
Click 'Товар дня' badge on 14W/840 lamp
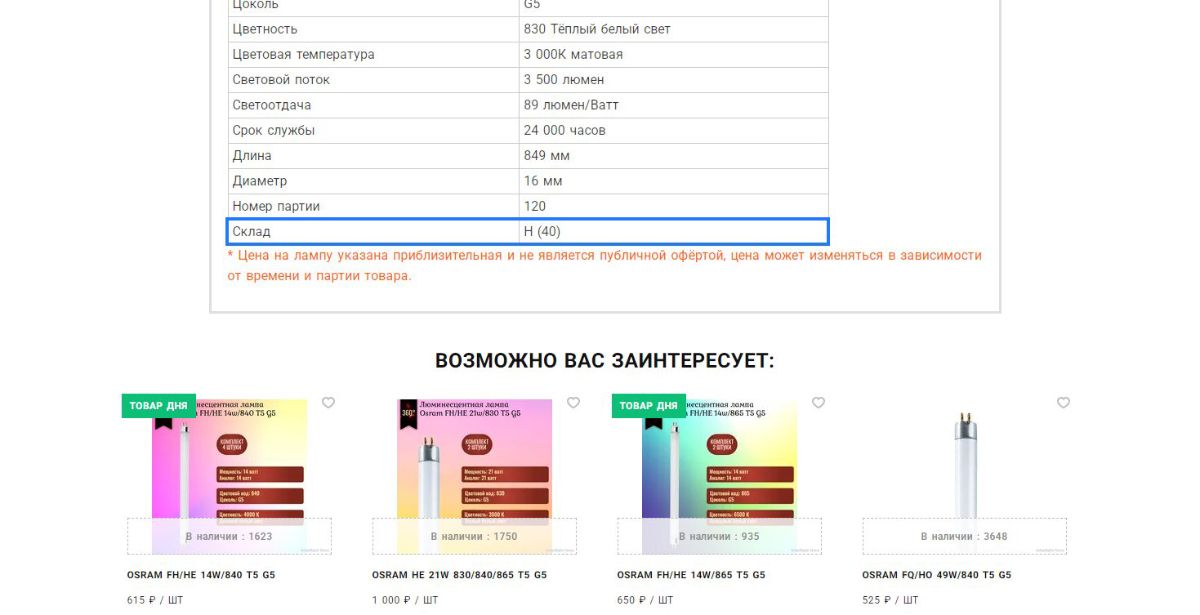pos(159,406)
